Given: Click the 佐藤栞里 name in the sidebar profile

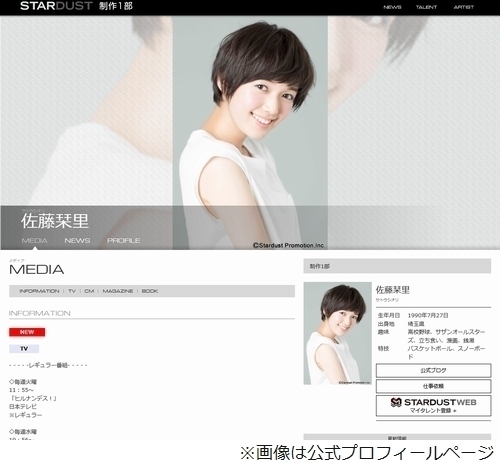Looking at the screenshot, I should pos(393,290).
